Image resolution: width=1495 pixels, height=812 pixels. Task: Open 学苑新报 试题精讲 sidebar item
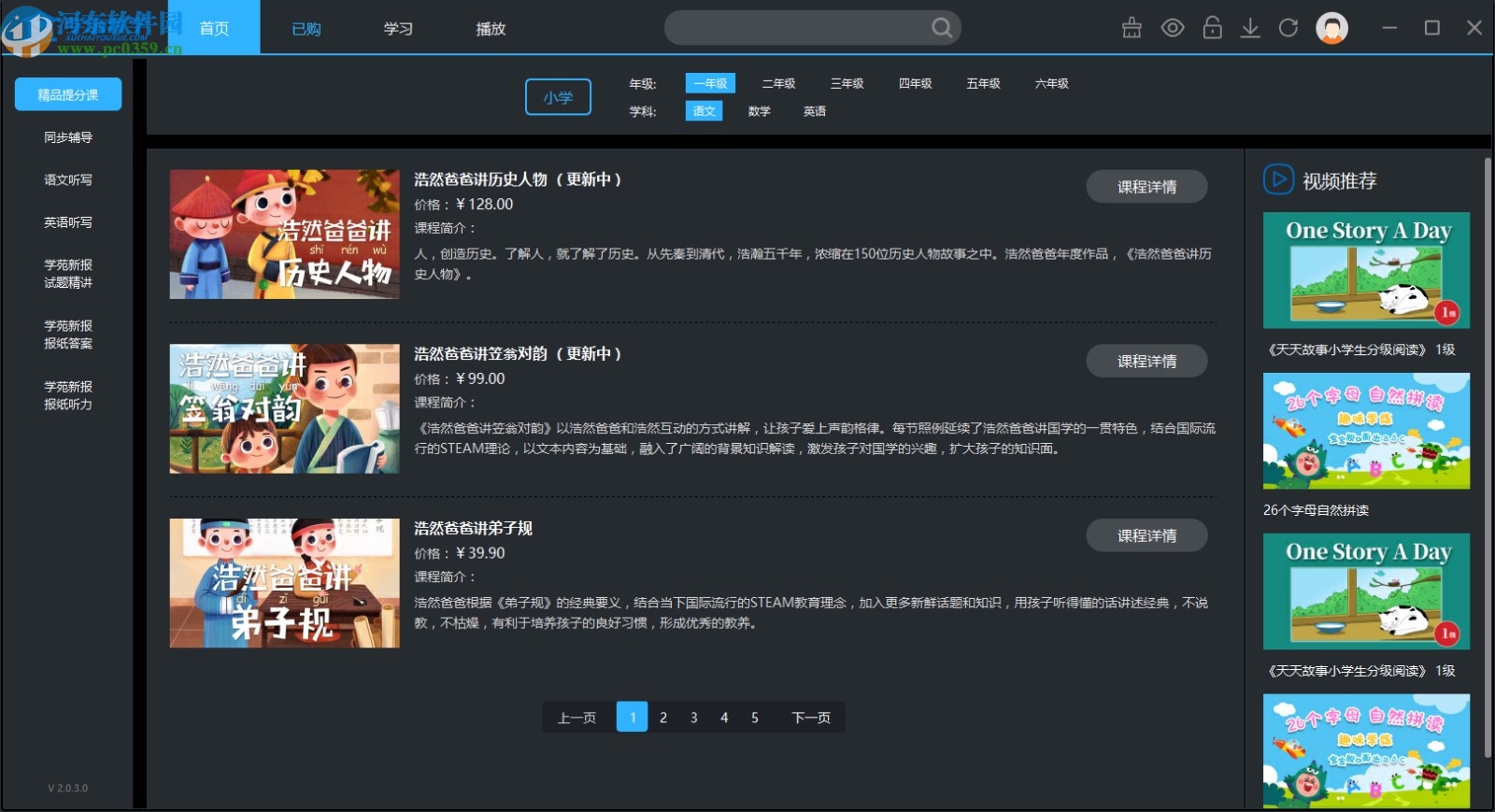68,274
